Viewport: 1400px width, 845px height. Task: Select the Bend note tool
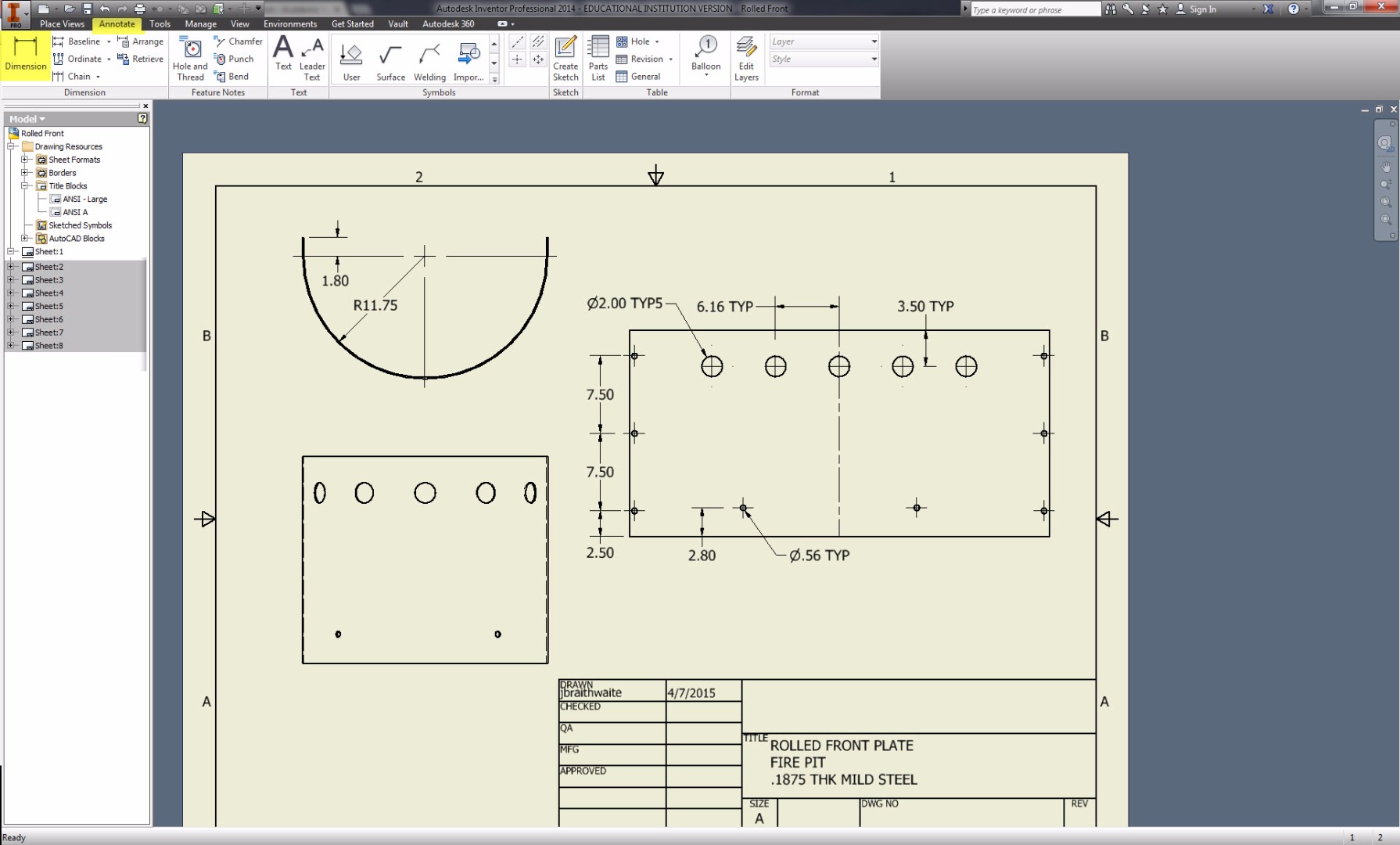coord(232,77)
